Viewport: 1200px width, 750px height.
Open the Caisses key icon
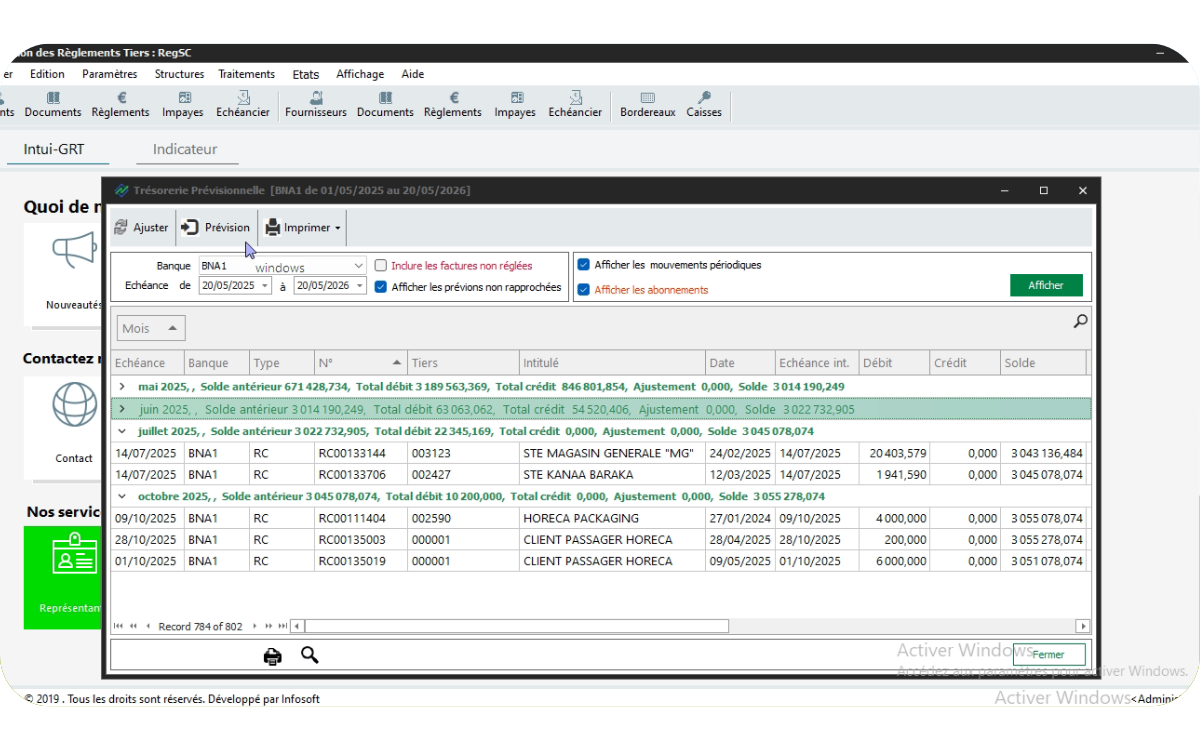(704, 98)
